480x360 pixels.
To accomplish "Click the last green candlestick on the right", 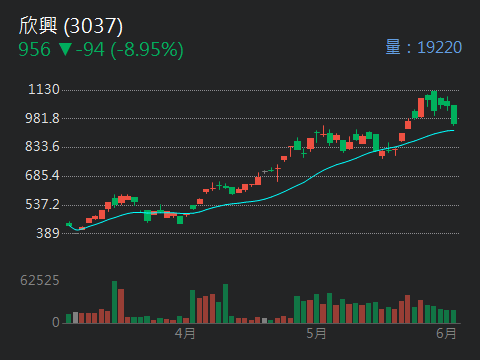I will pos(454,115).
